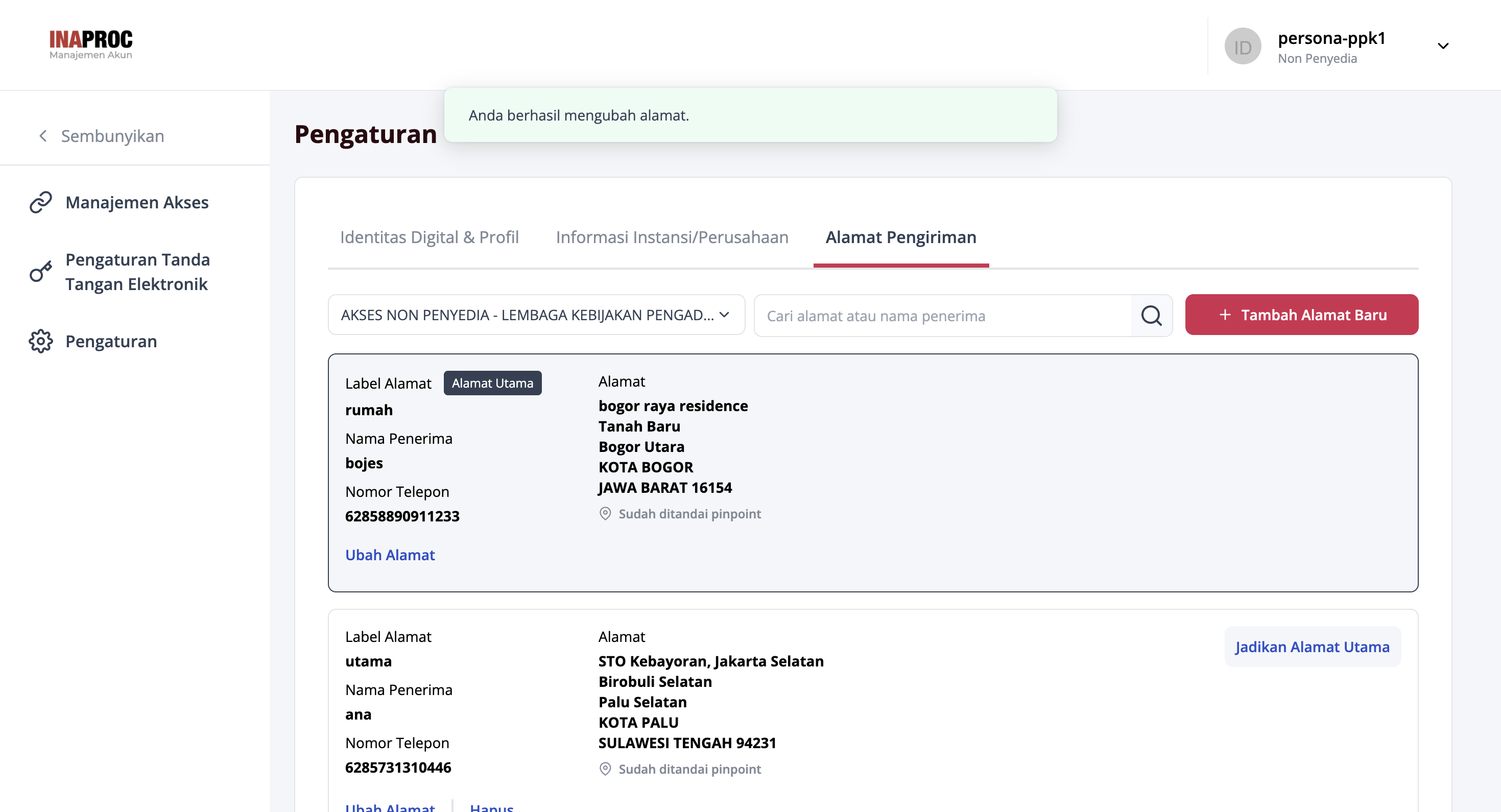The width and height of the screenshot is (1501, 812).
Task: Switch to Informasi Instansi/Perusahaan tab
Action: (x=672, y=237)
